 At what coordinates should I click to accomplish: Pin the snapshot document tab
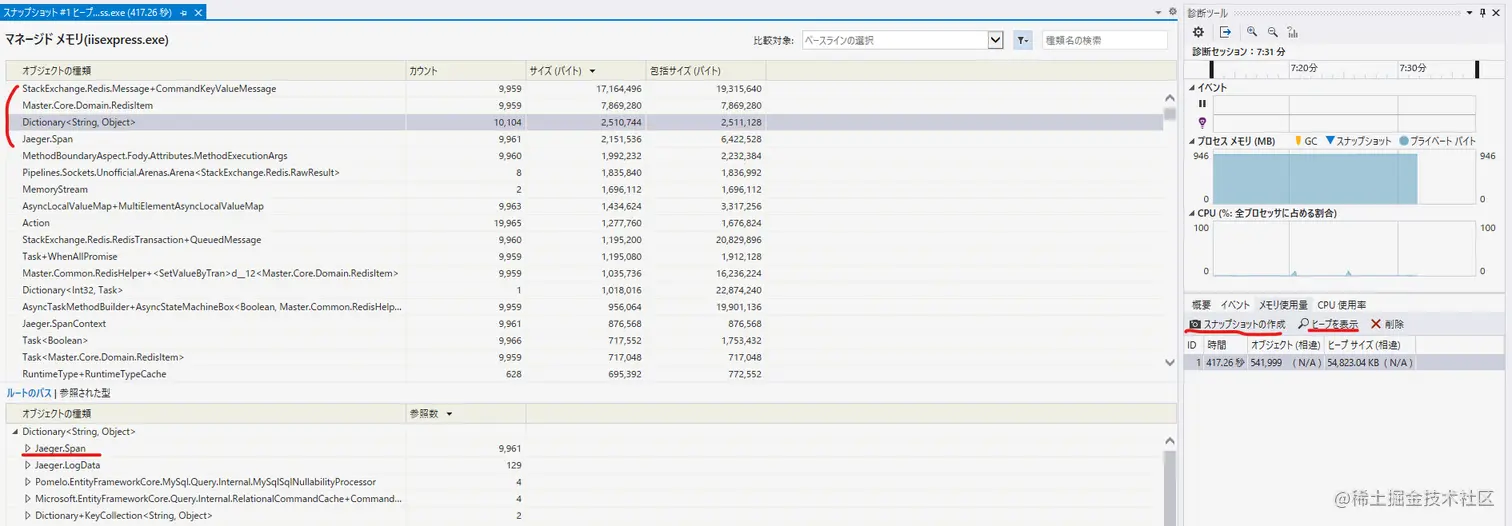(184, 12)
